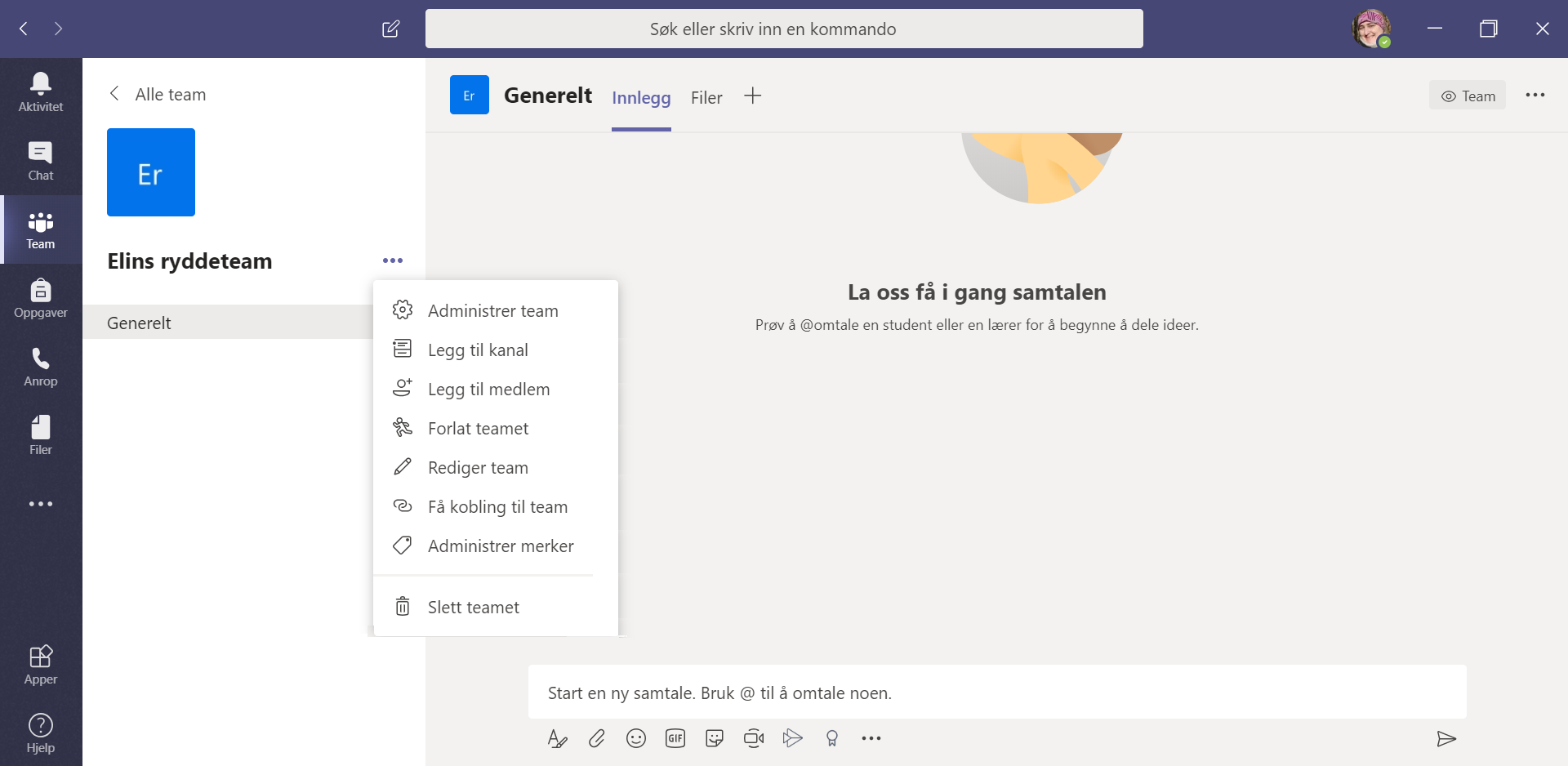Choose Legg til medlem
Viewport: 1568px width, 766px height.
pos(496,390)
